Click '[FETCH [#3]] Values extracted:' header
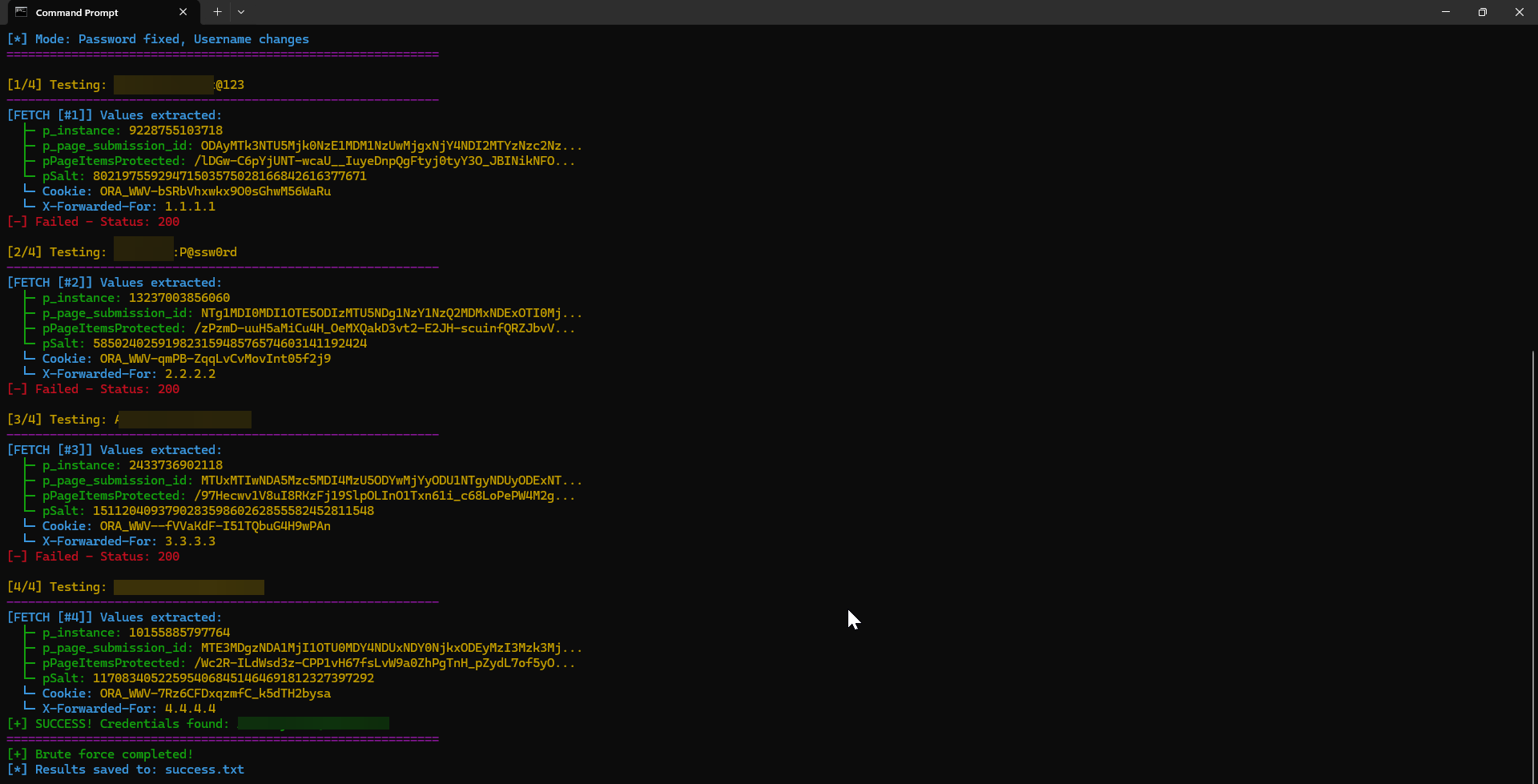The image size is (1538, 784). pyautogui.click(x=115, y=450)
